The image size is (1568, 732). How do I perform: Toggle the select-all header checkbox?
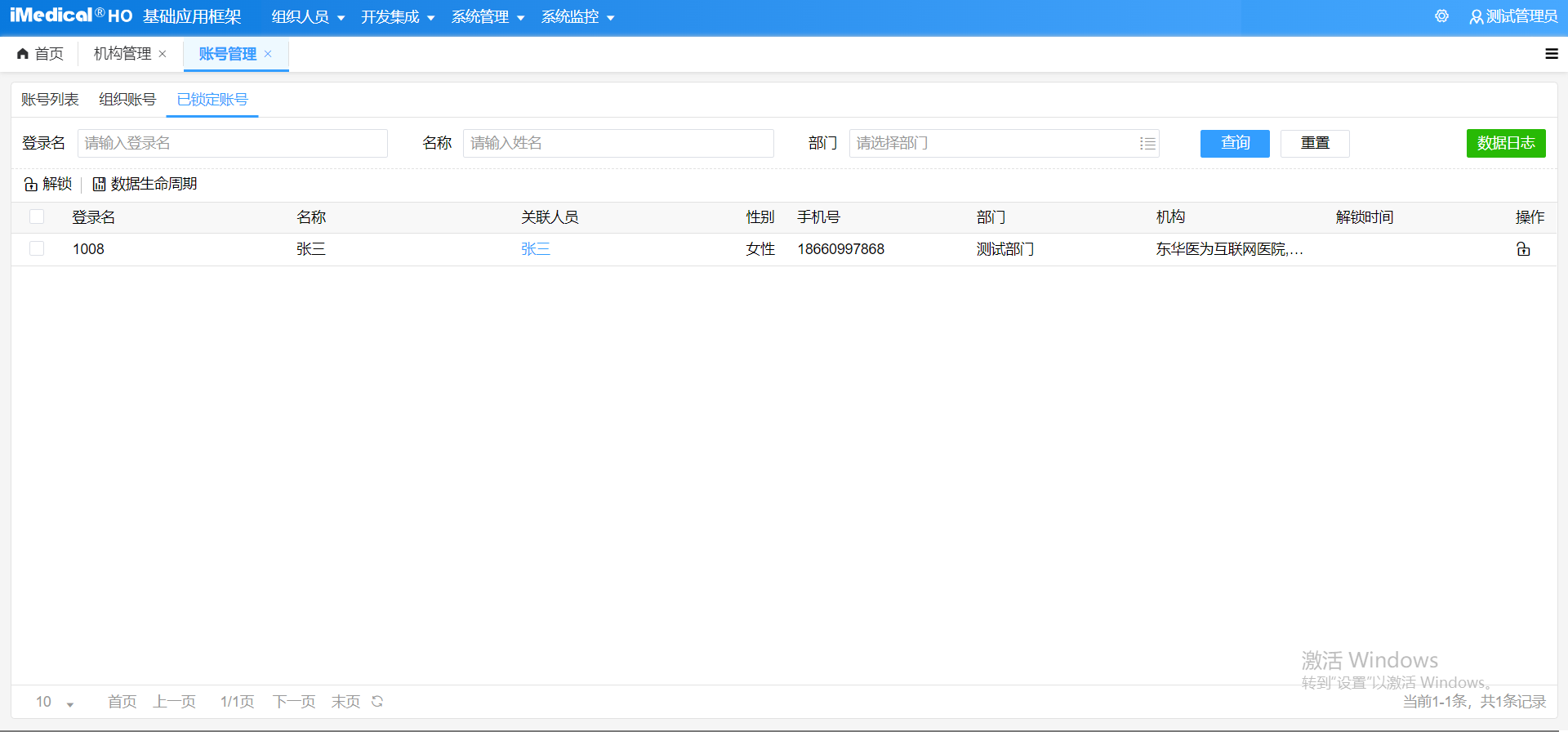37,216
